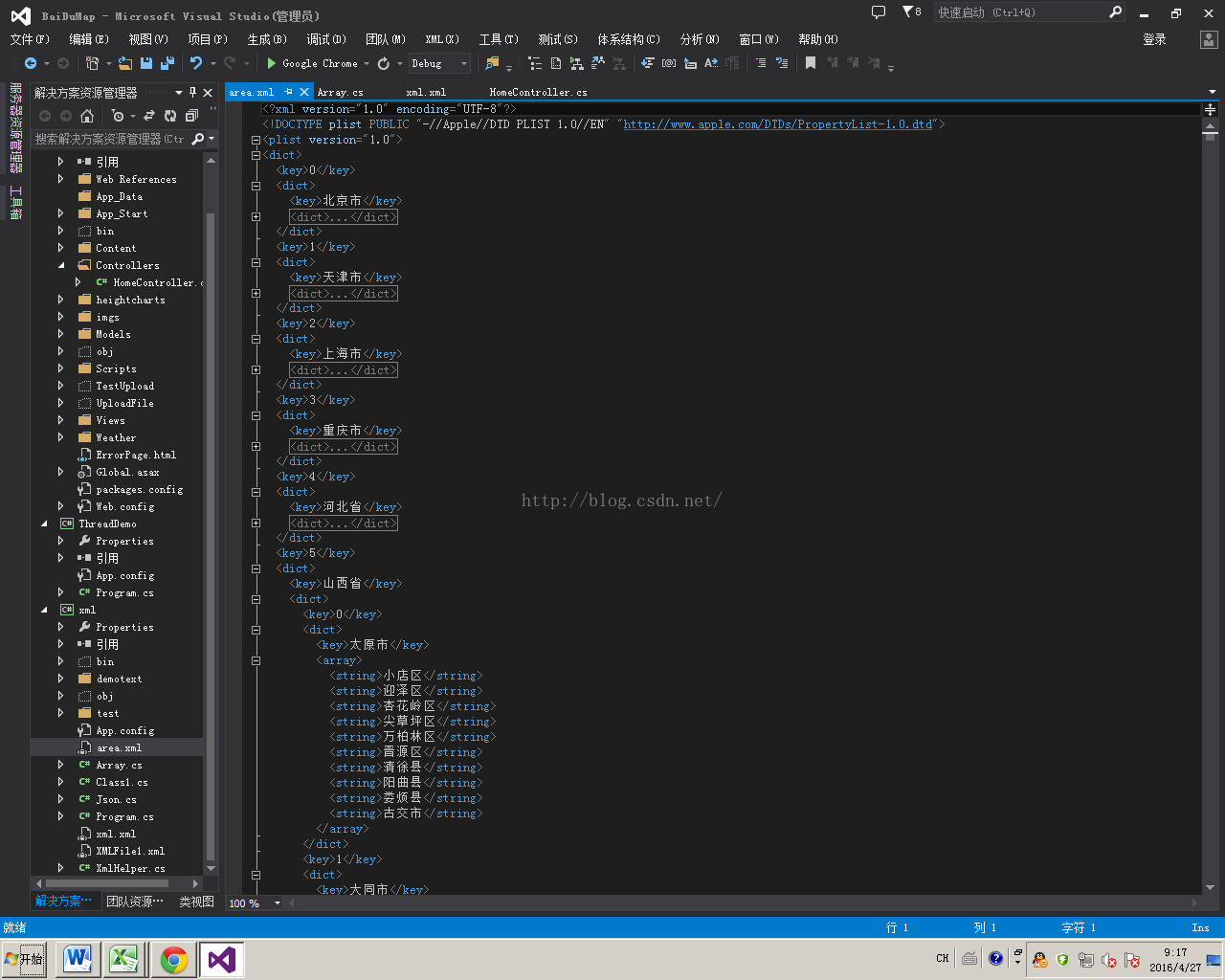Screen dimensions: 1225x980
Task: Open the Google Chrome browser target dropdown
Action: point(367,63)
